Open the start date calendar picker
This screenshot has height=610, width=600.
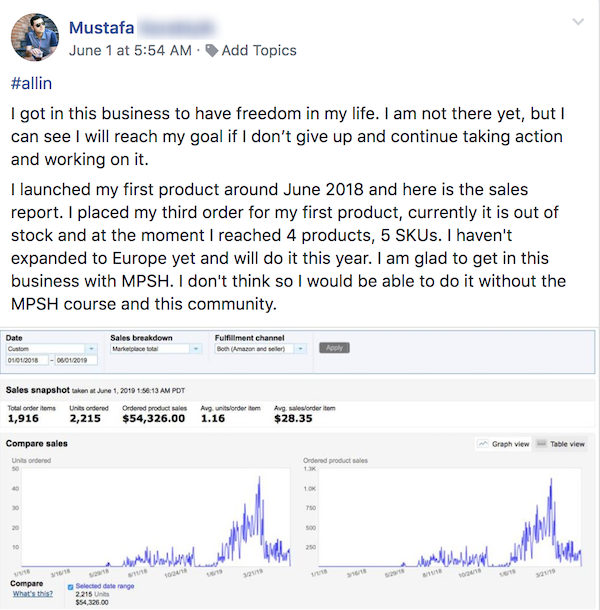[x=43, y=360]
